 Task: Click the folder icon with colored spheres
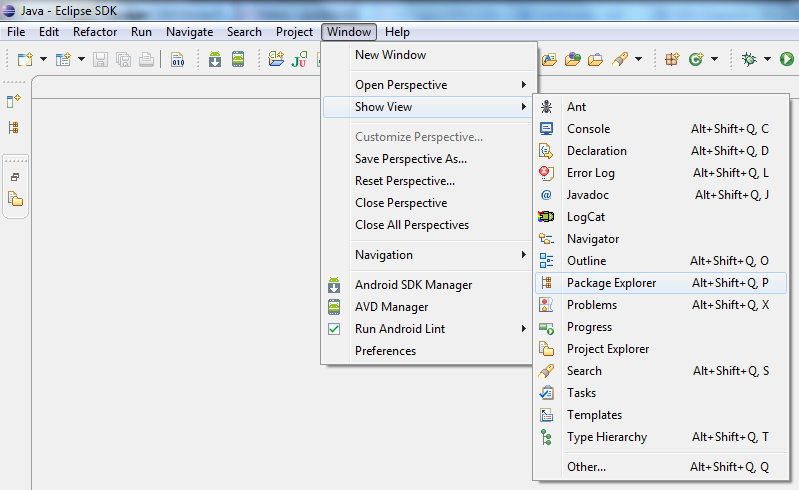click(x=573, y=60)
